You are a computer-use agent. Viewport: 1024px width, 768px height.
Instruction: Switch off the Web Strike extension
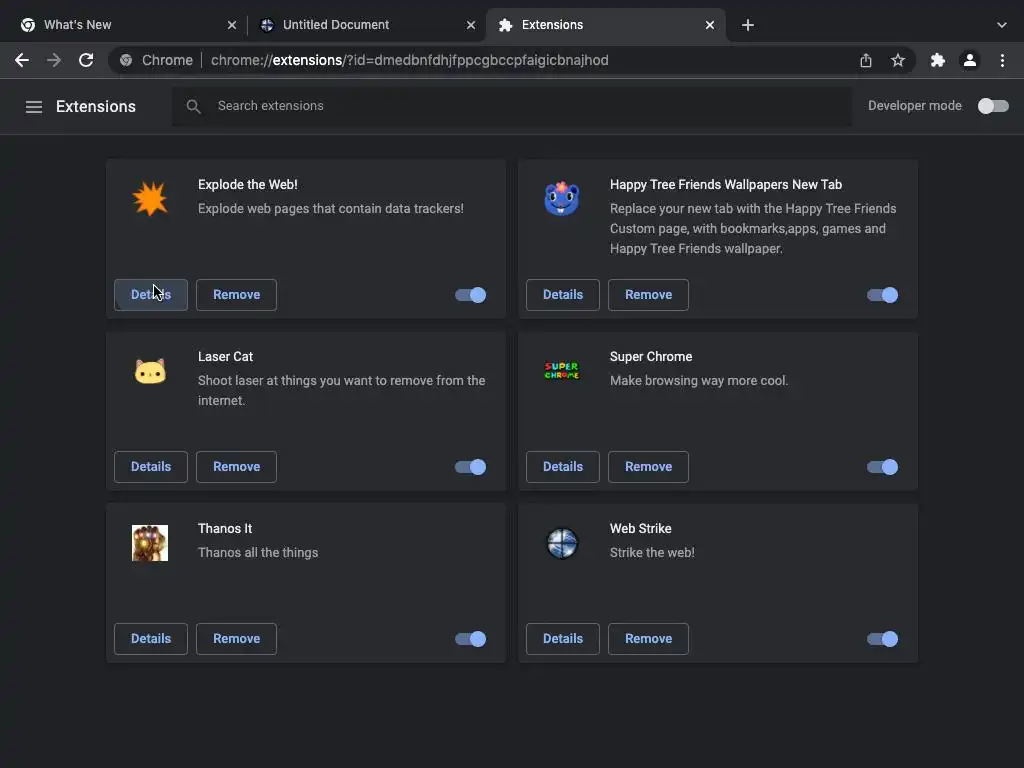click(883, 639)
